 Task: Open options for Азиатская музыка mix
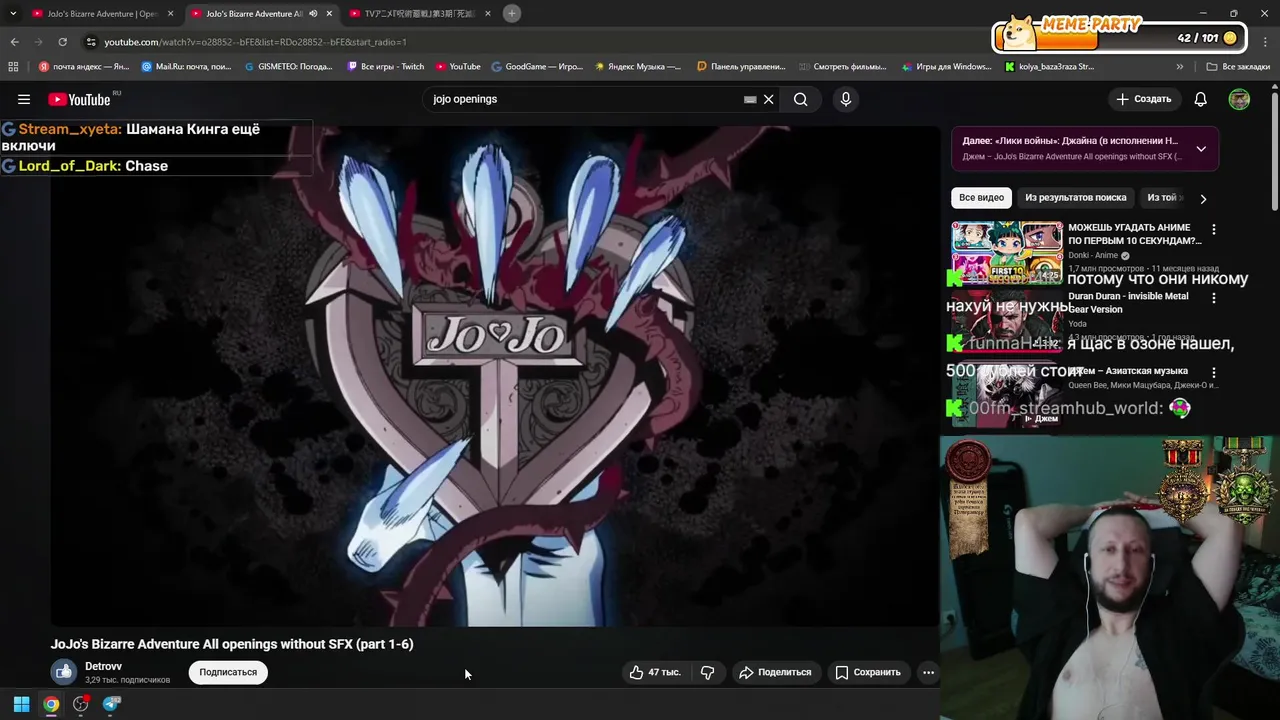click(x=1214, y=372)
